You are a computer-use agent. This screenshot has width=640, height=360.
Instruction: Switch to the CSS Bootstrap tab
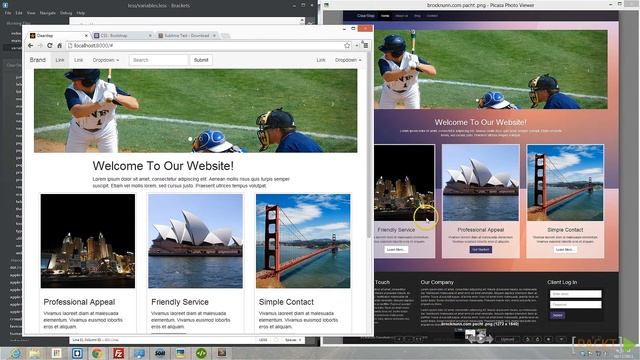pos(122,36)
